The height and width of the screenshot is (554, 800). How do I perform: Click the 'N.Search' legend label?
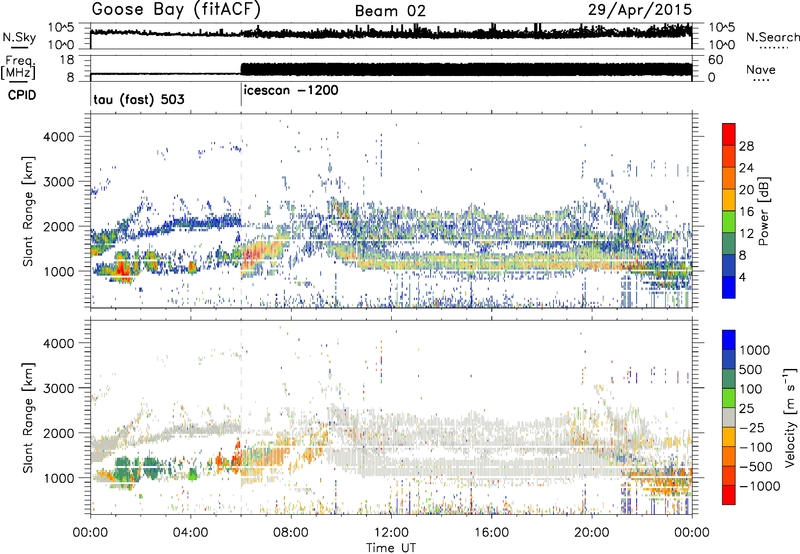[772, 37]
